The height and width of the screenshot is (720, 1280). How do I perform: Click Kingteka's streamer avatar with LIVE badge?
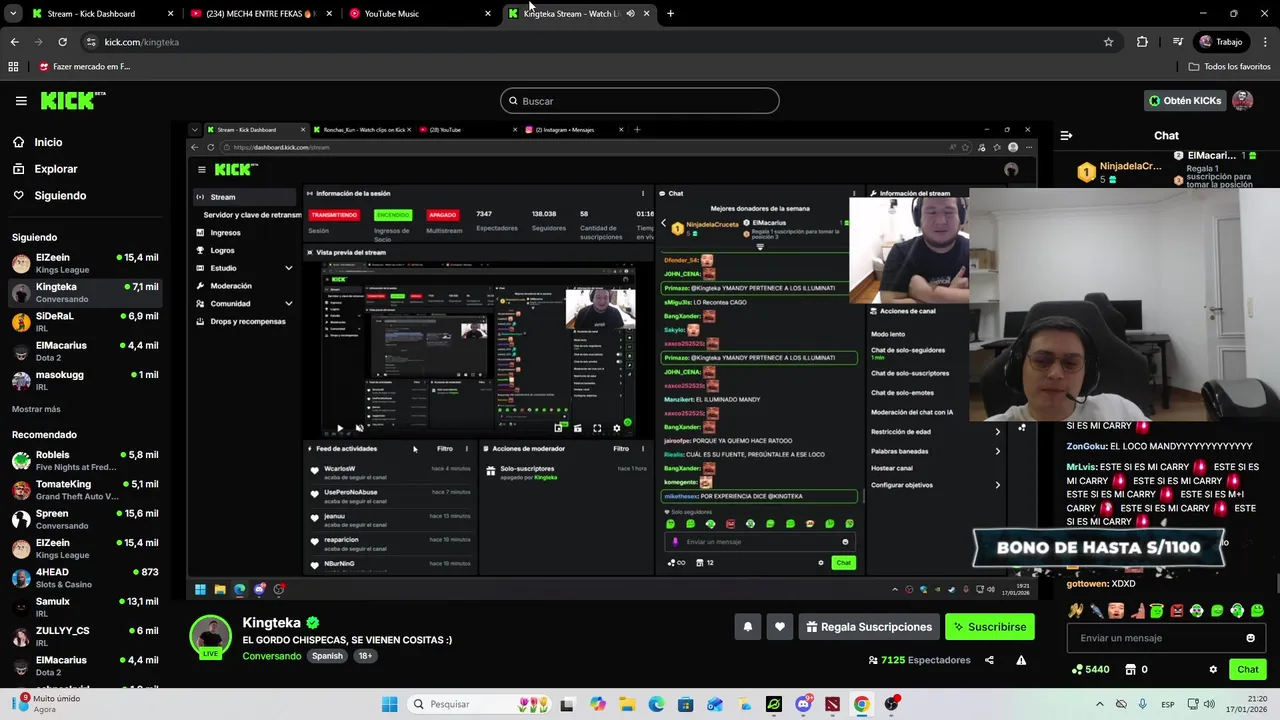pyautogui.click(x=211, y=636)
